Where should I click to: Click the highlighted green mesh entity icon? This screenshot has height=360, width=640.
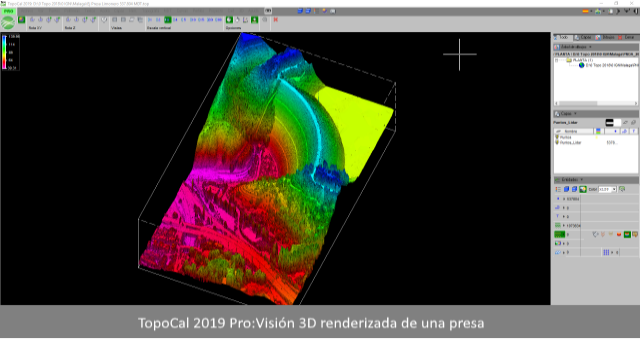click(560, 235)
